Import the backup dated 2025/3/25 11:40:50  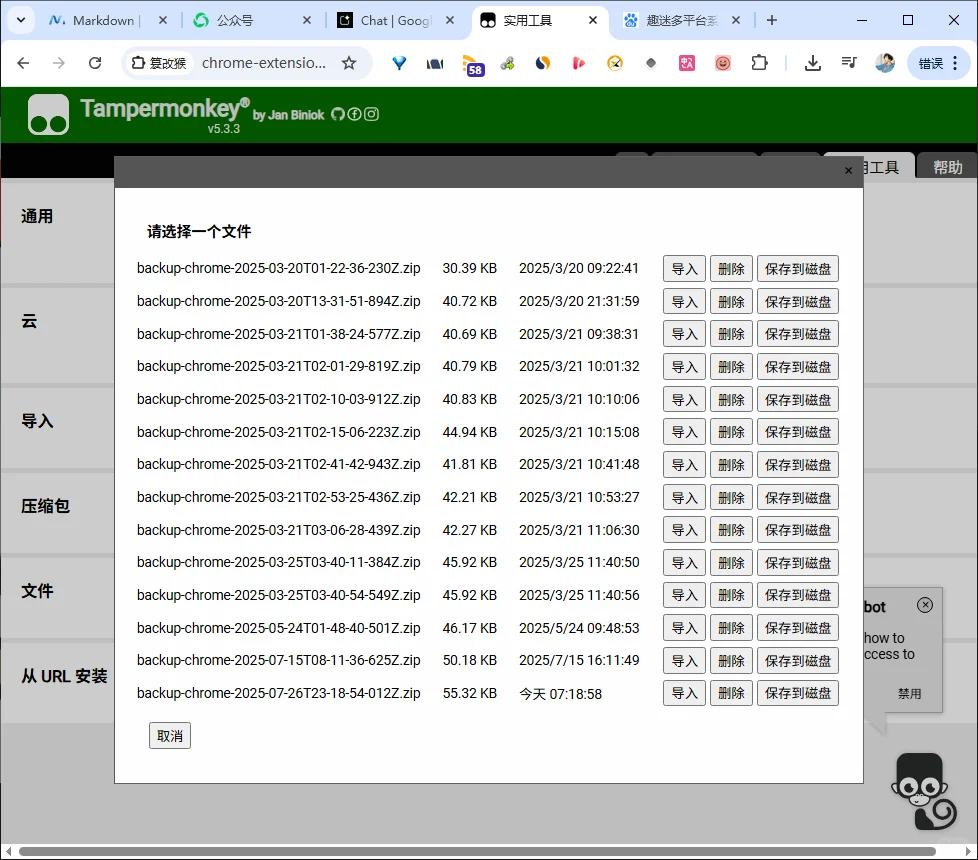684,563
